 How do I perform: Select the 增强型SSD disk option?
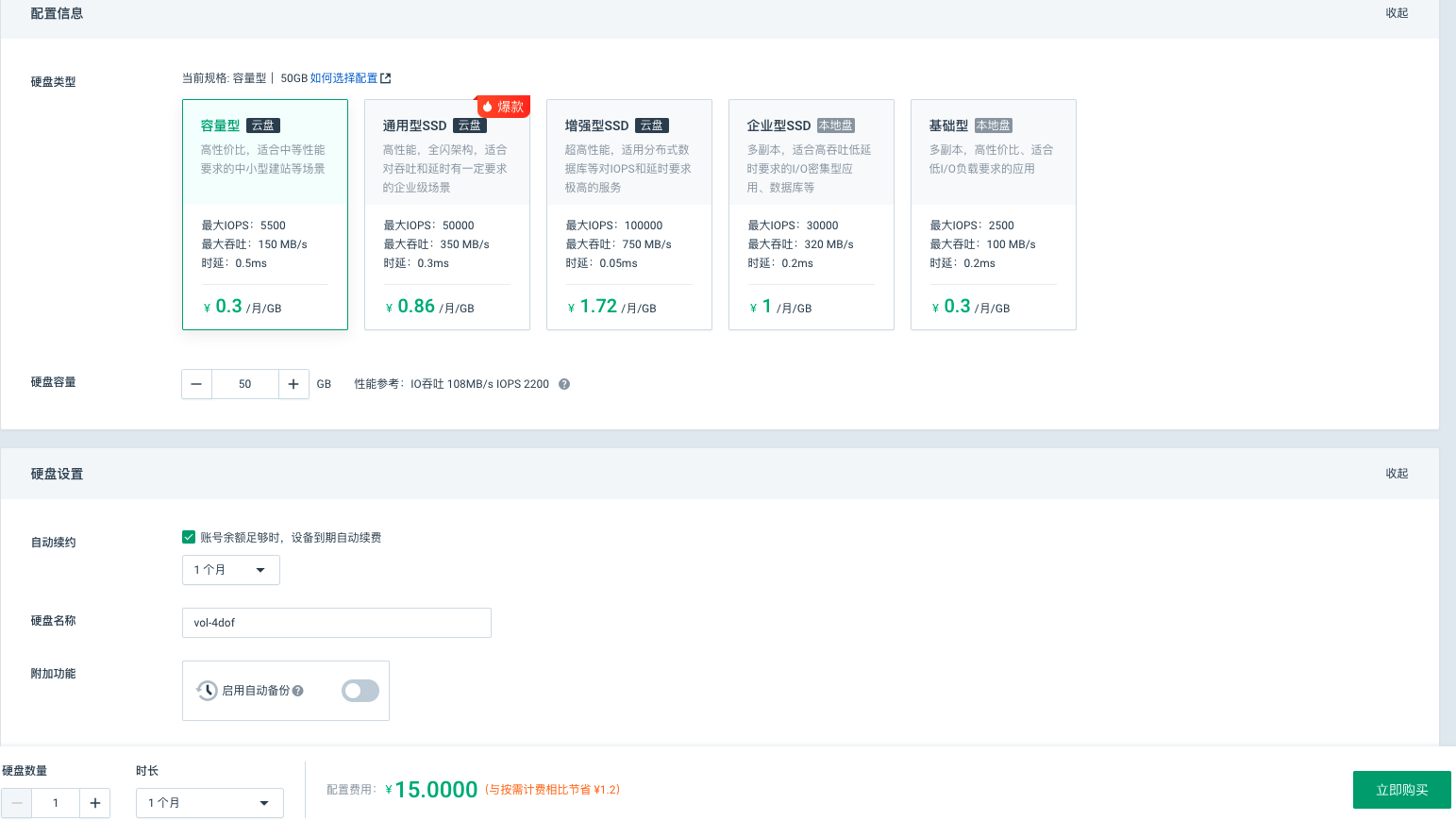tap(629, 214)
